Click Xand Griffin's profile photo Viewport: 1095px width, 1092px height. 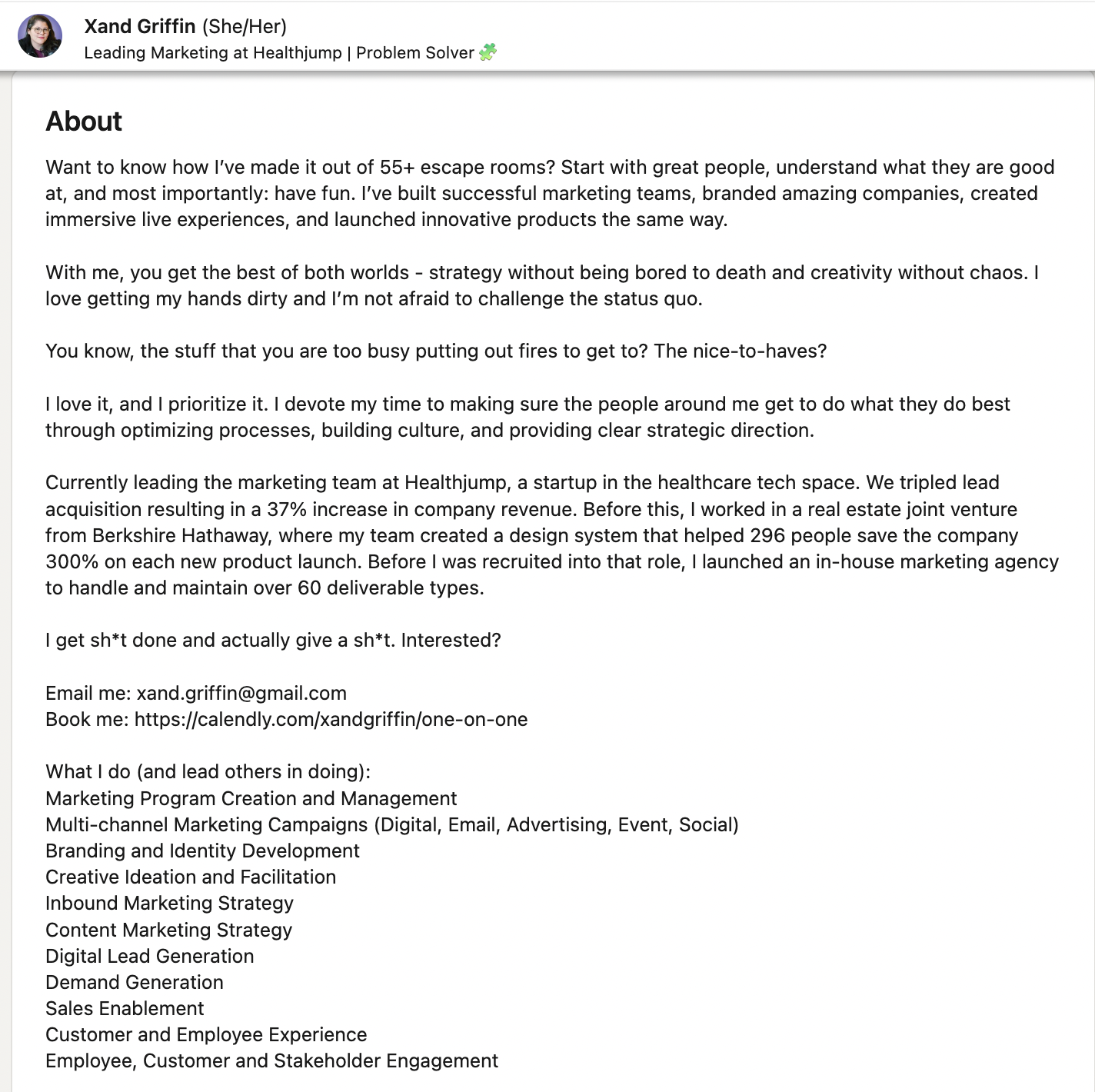point(40,36)
